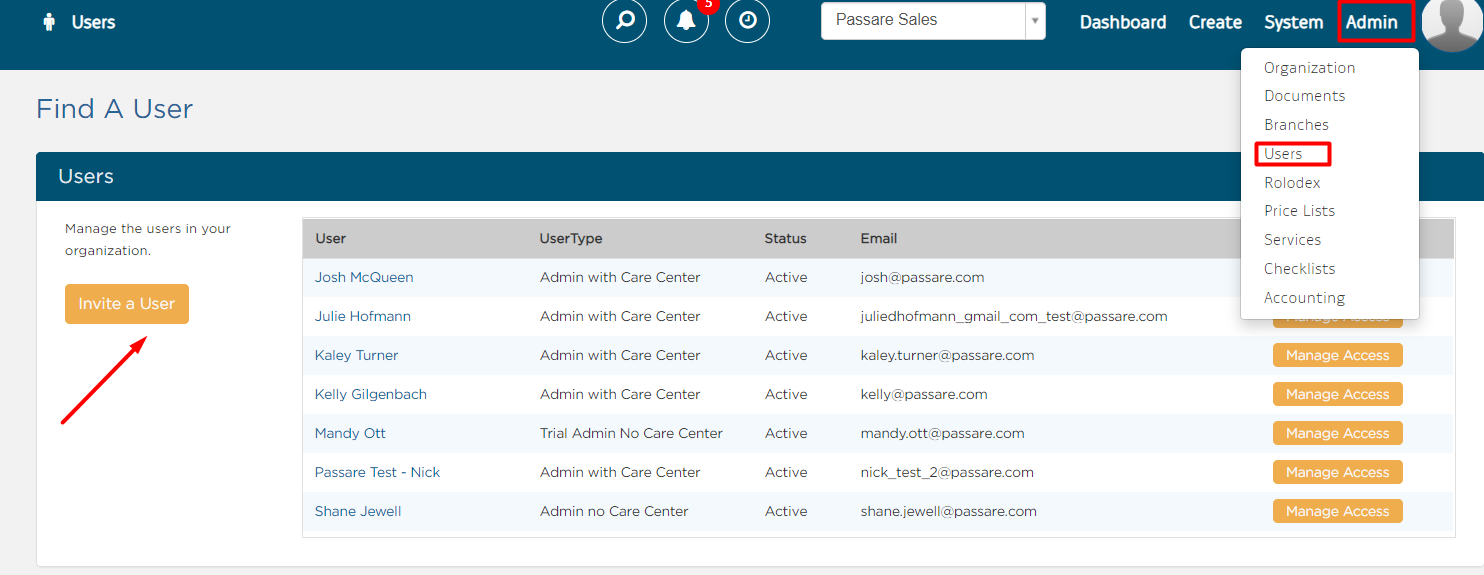The image size is (1484, 575).
Task: Click the Find A User heading
Action: pos(115,108)
